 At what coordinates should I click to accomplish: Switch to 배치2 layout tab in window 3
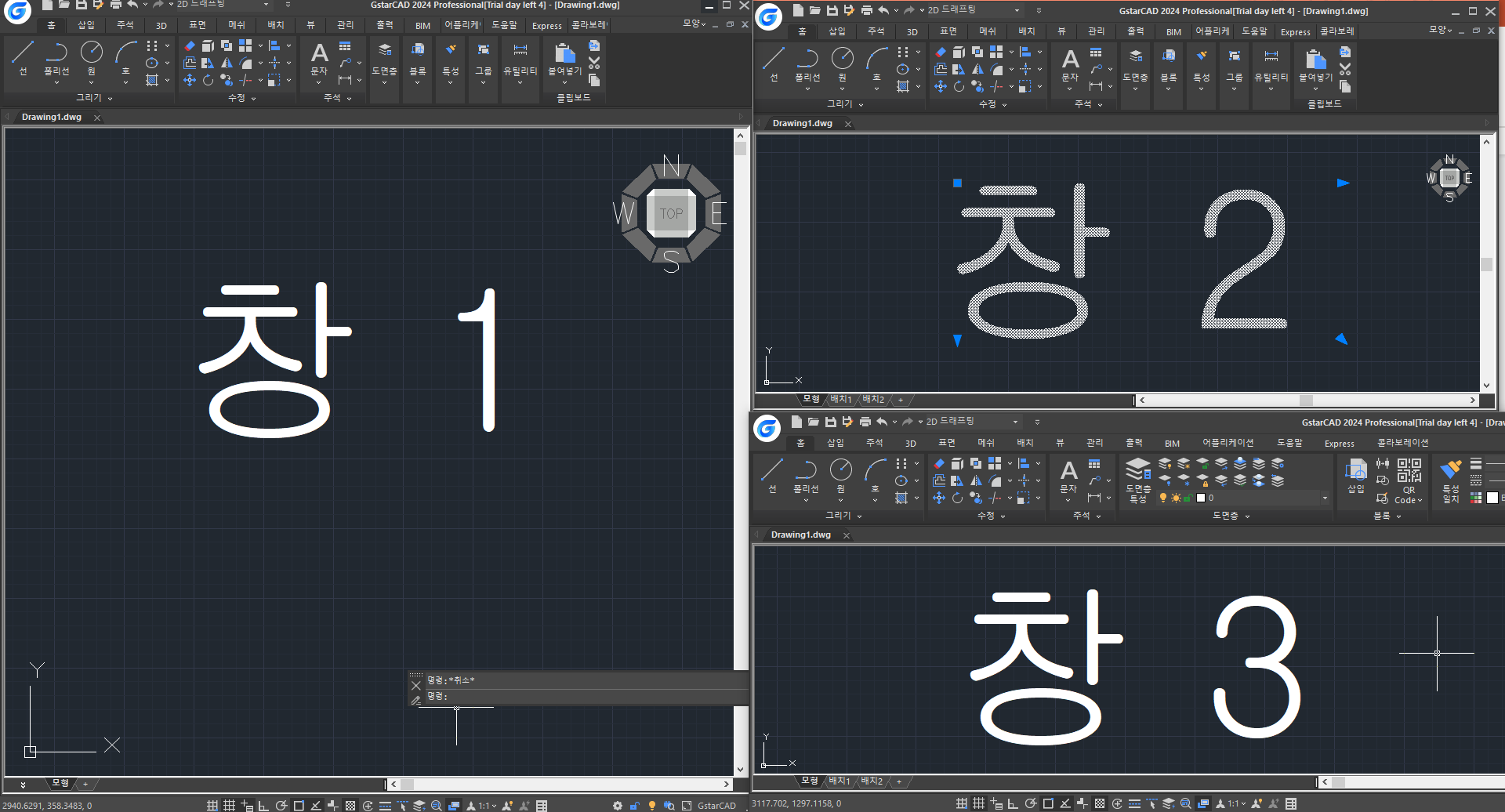(x=872, y=781)
